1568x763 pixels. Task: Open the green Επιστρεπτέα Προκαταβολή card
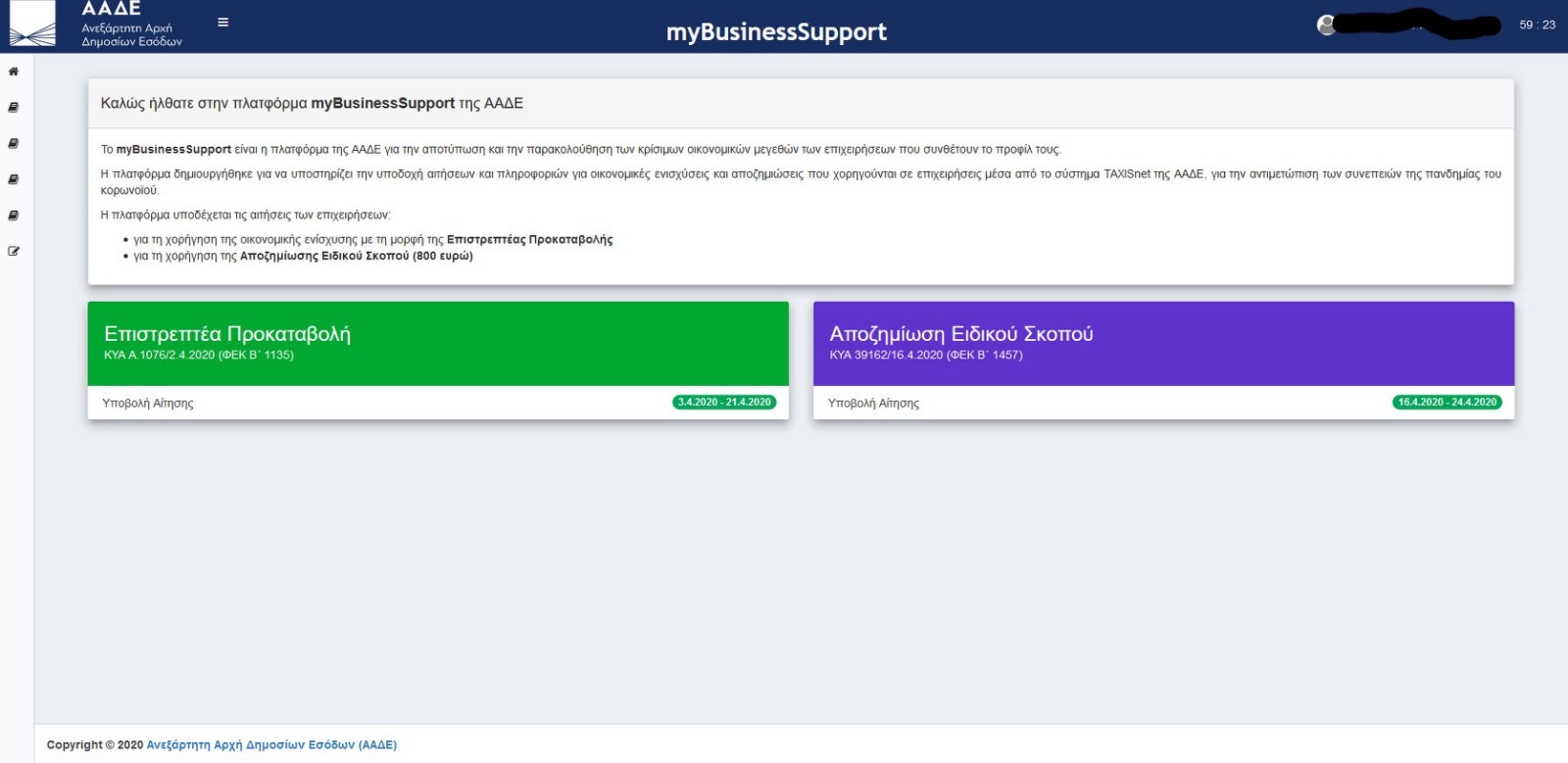(438, 343)
